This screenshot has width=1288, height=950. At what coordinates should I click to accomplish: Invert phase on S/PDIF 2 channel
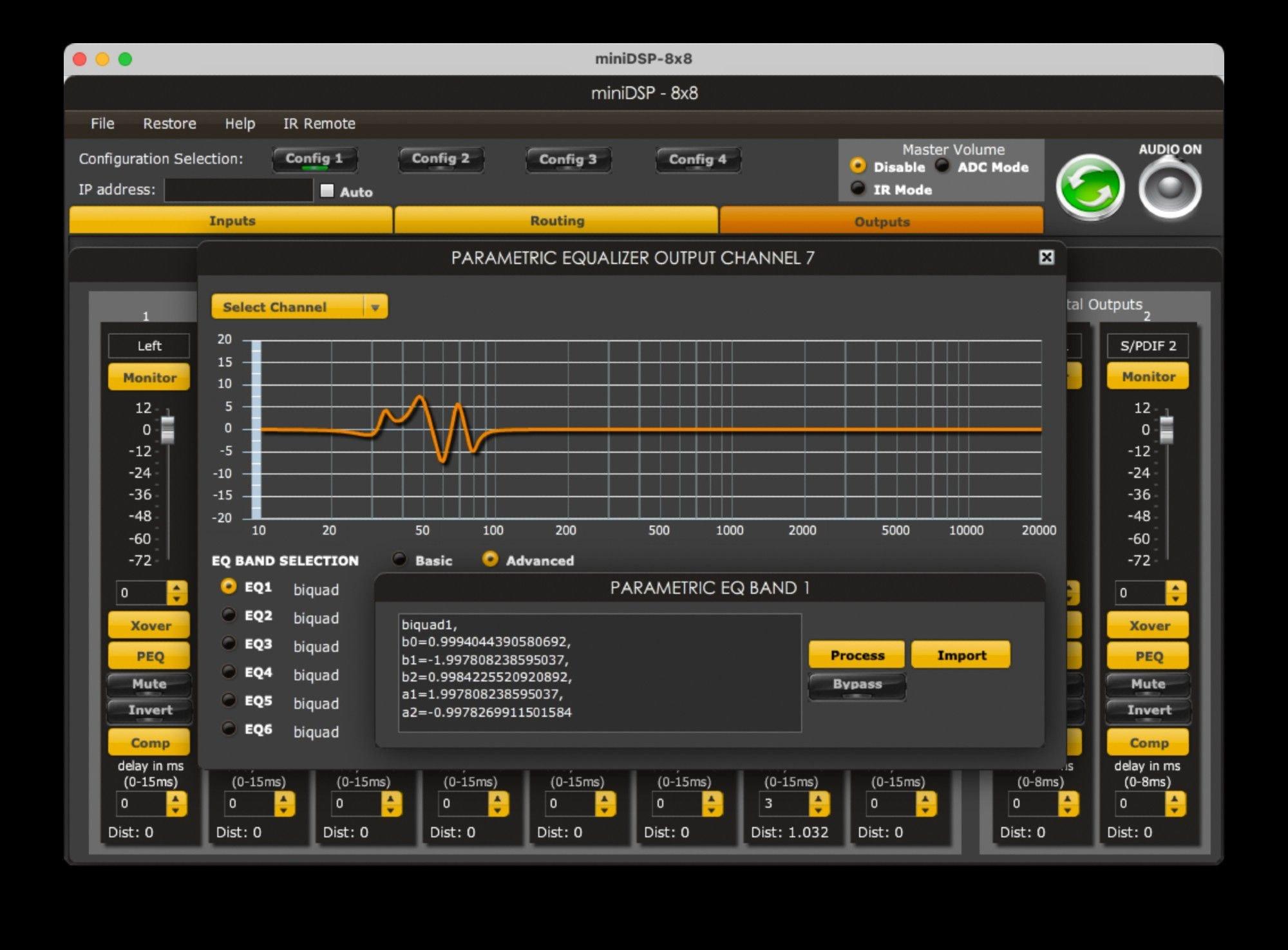tap(1148, 710)
